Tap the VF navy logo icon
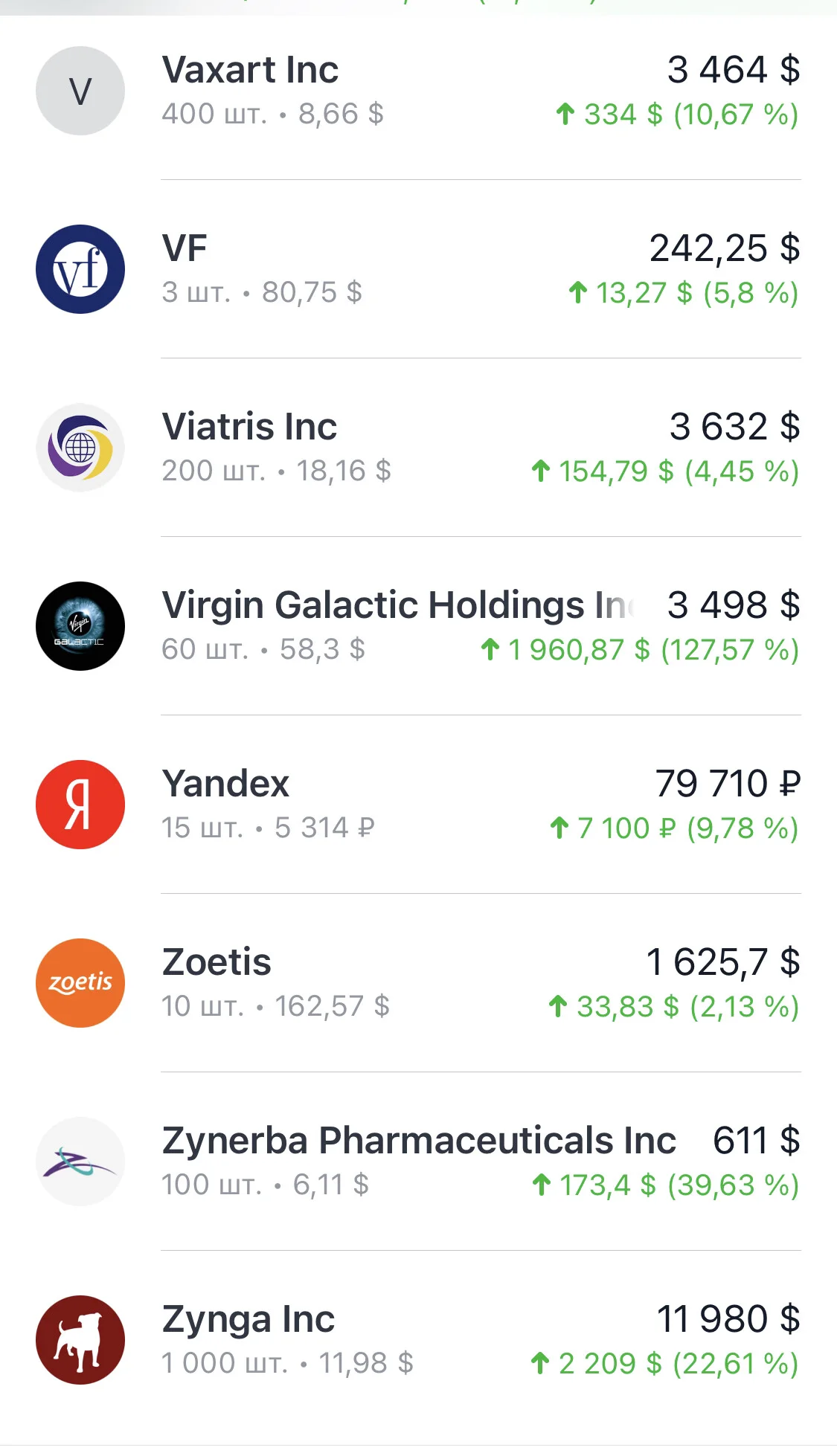The width and height of the screenshot is (837, 1456). click(80, 269)
